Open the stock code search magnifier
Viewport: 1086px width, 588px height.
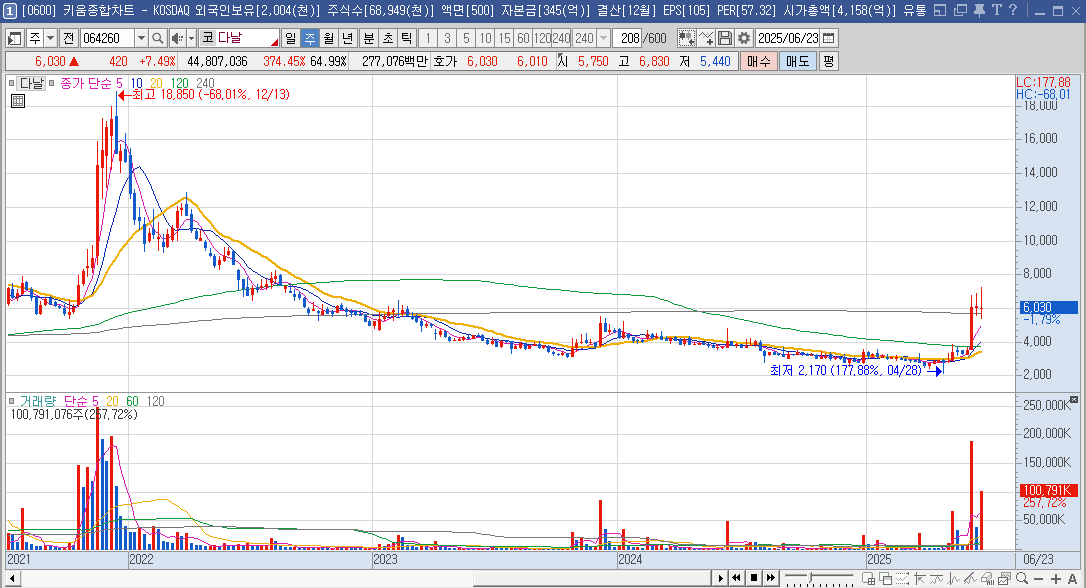point(157,38)
